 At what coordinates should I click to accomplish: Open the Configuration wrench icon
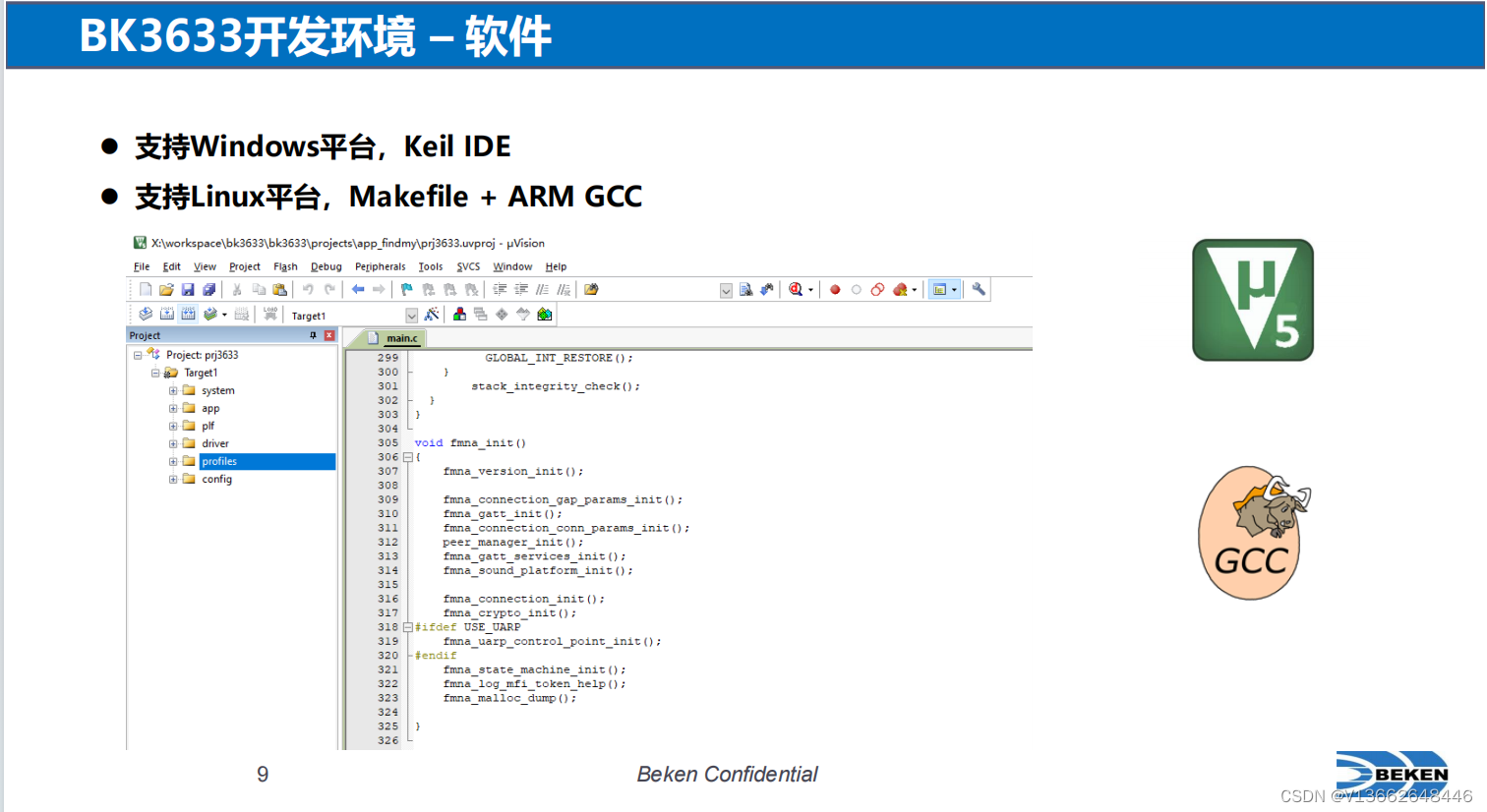[981, 289]
